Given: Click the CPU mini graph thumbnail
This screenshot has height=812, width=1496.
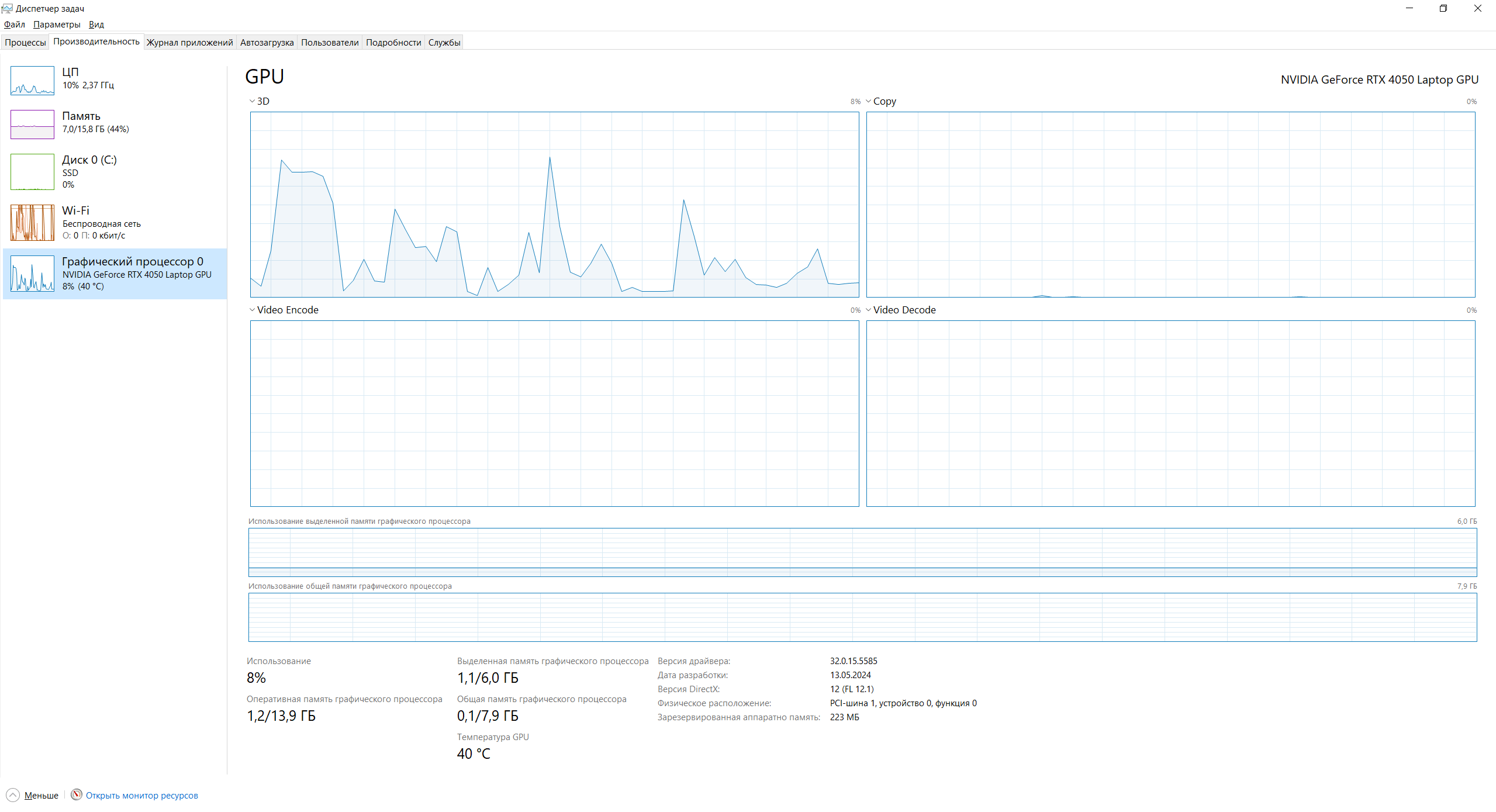Looking at the screenshot, I should 32,81.
